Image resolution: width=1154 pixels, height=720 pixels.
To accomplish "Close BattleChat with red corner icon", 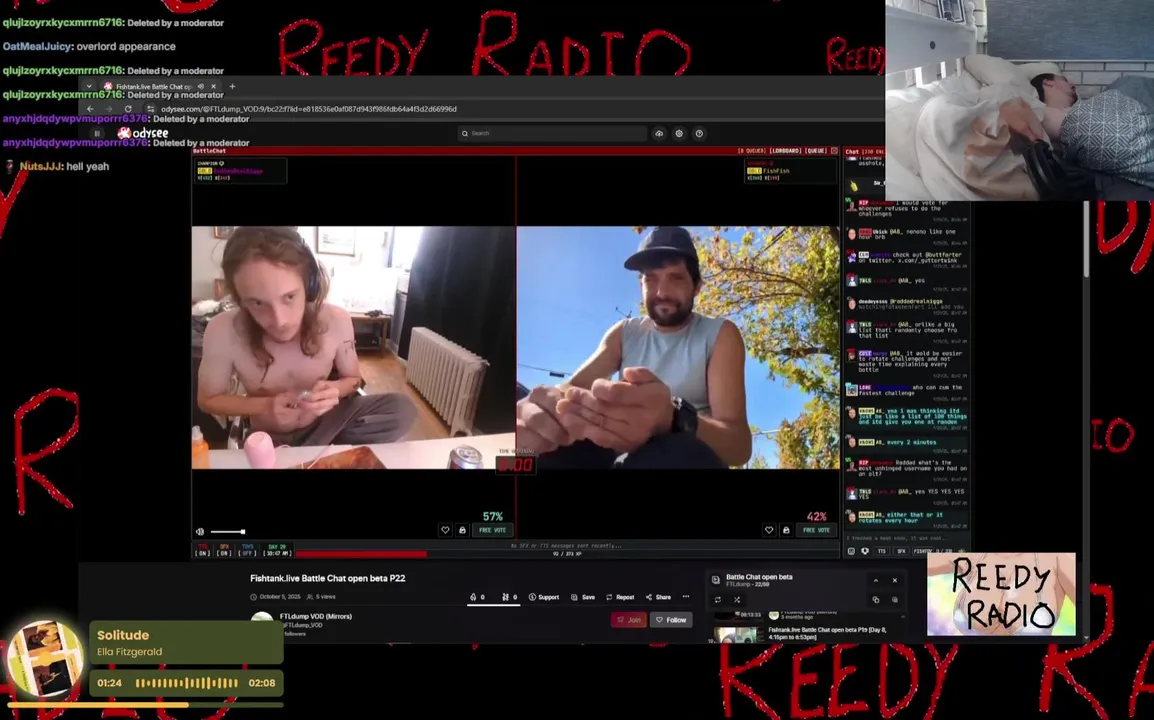I will tap(834, 151).
